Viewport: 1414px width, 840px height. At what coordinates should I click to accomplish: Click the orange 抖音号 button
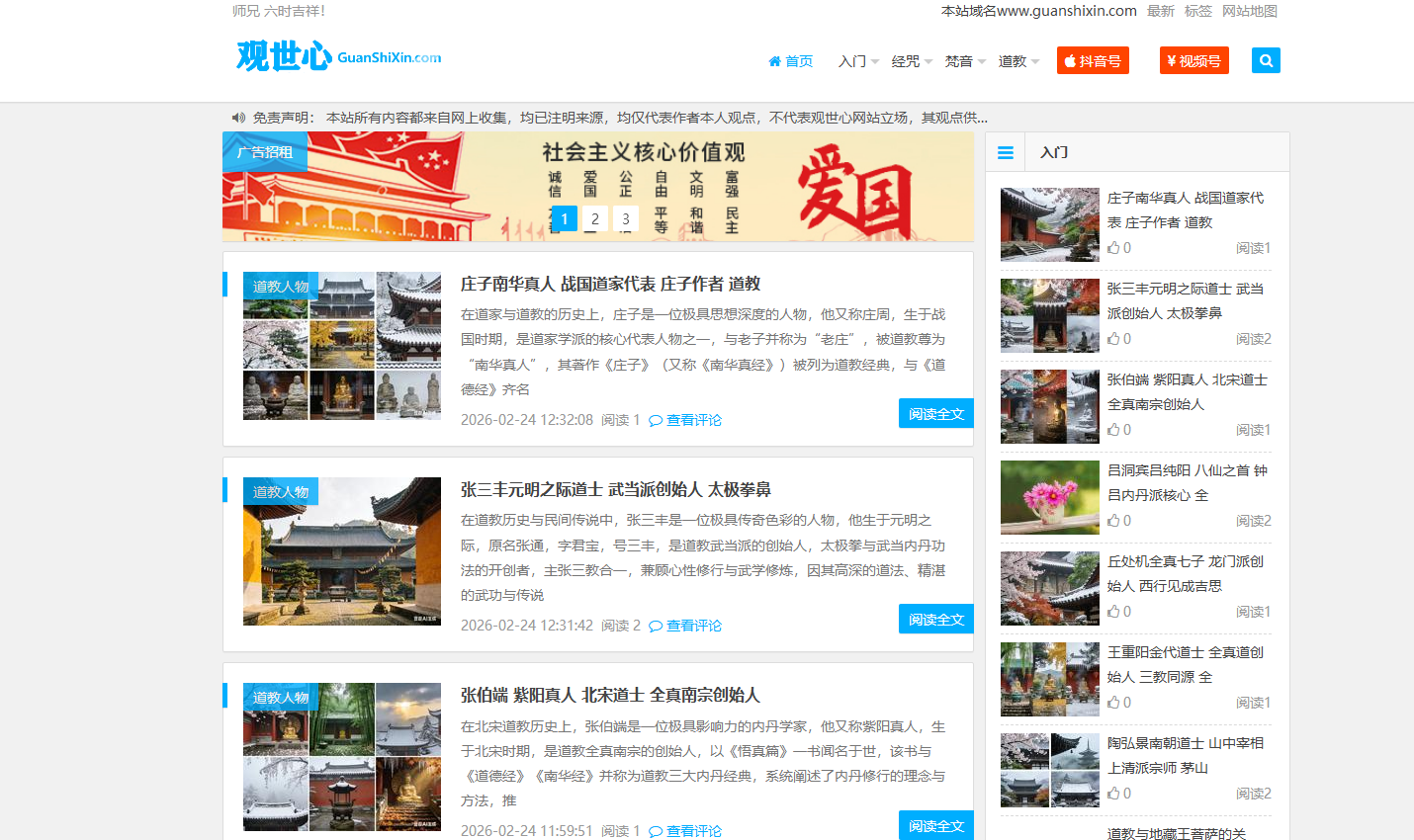1093,60
